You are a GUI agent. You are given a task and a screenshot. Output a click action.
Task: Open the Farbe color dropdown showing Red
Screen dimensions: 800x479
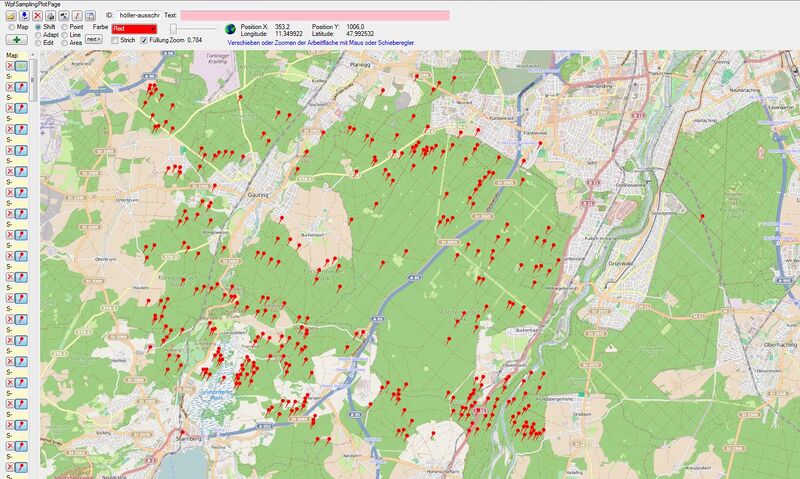pyautogui.click(x=134, y=29)
